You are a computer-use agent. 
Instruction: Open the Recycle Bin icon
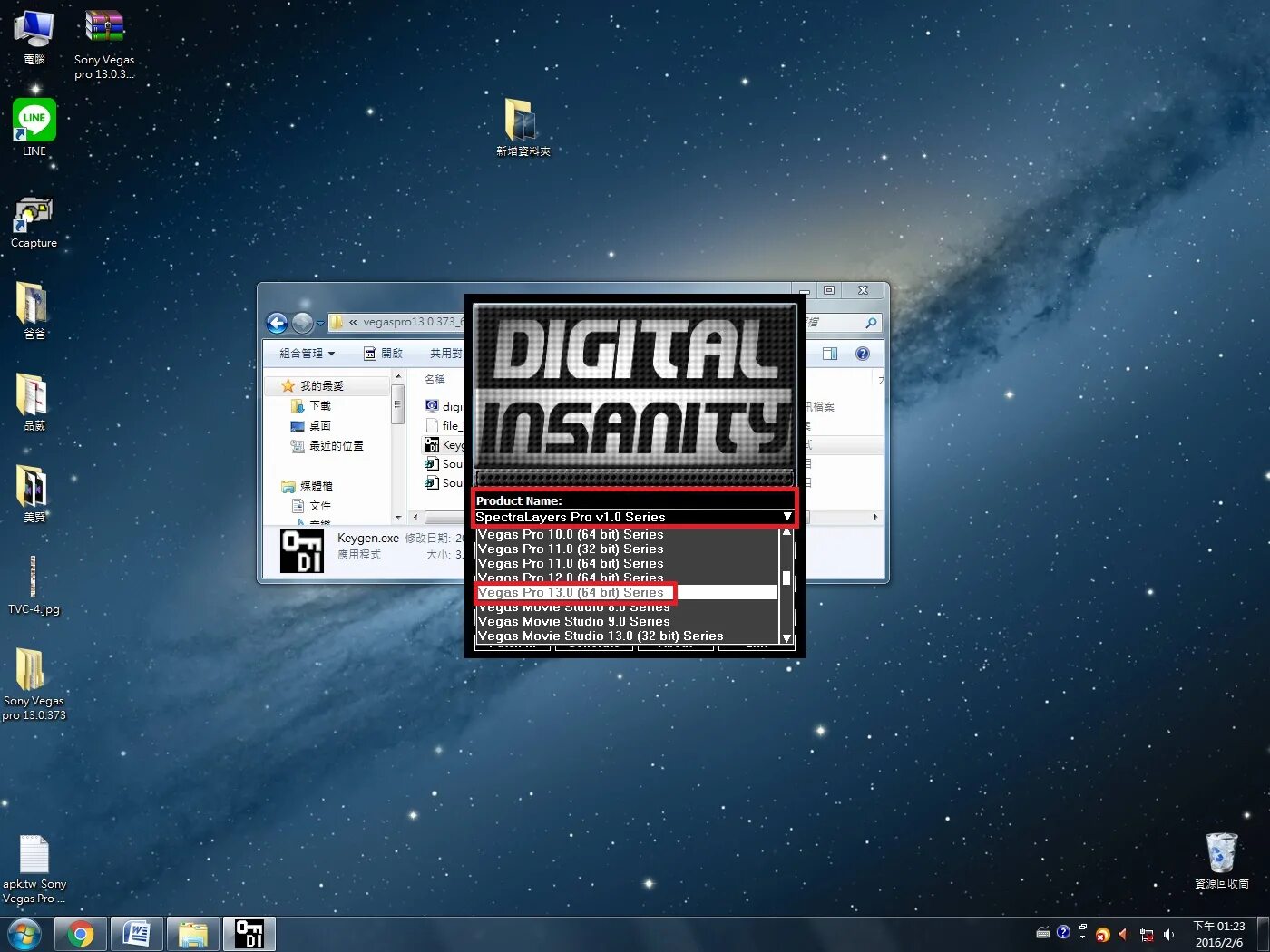(1221, 860)
